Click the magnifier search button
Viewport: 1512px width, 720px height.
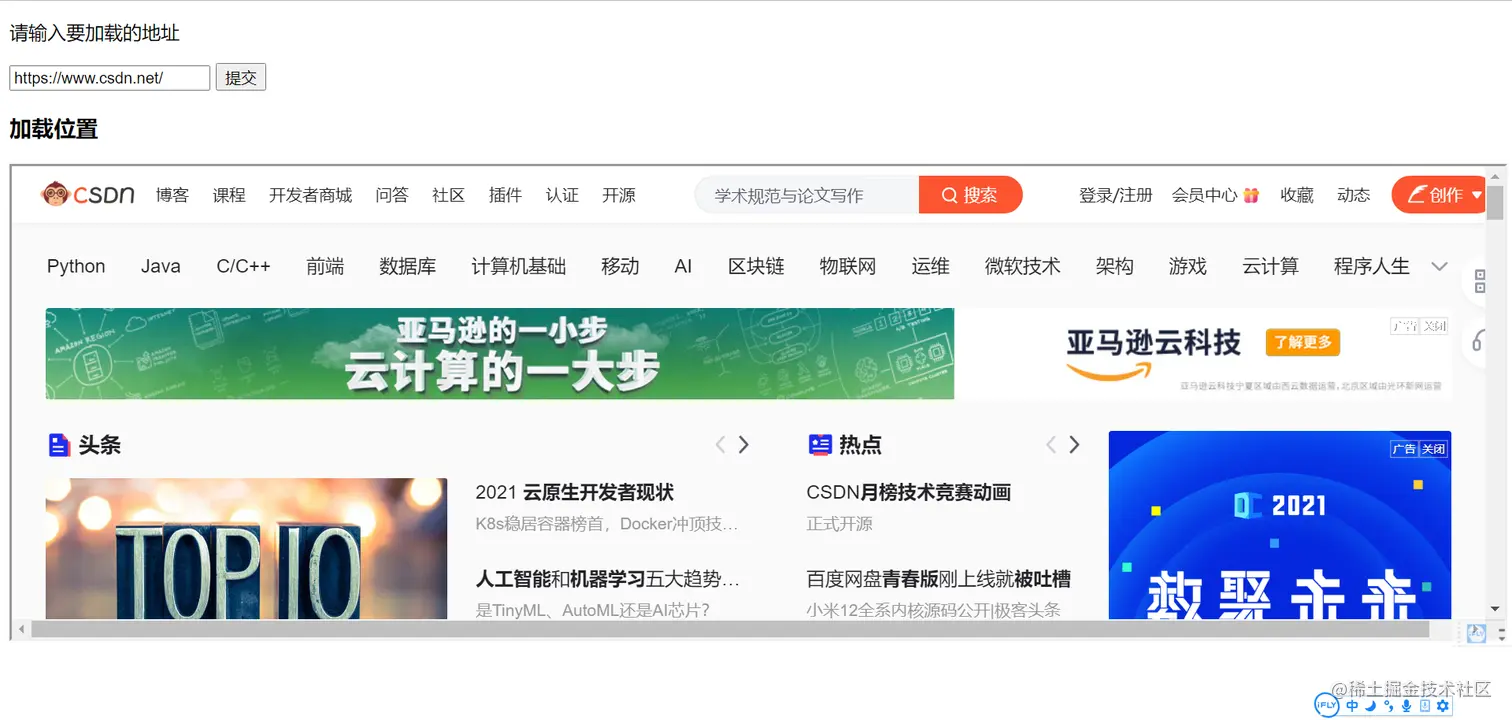(x=970, y=195)
